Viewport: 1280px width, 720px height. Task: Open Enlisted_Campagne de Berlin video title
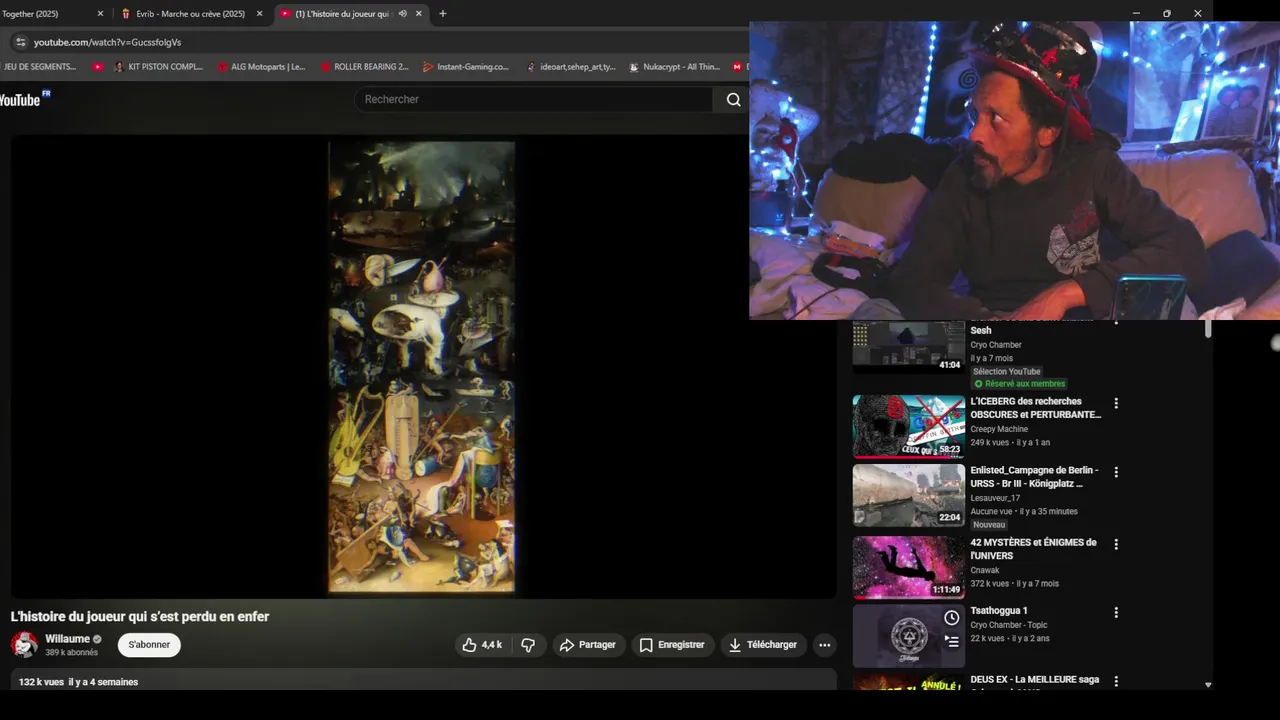(1034, 477)
